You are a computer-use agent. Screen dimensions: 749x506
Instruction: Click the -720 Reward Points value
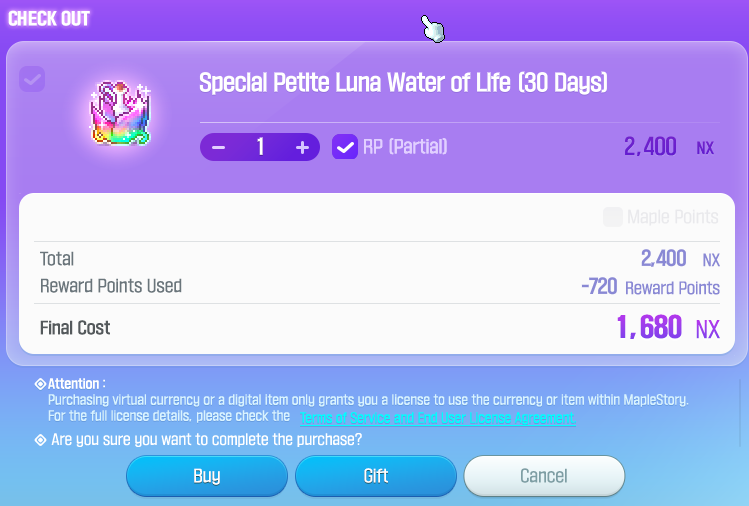tap(651, 287)
